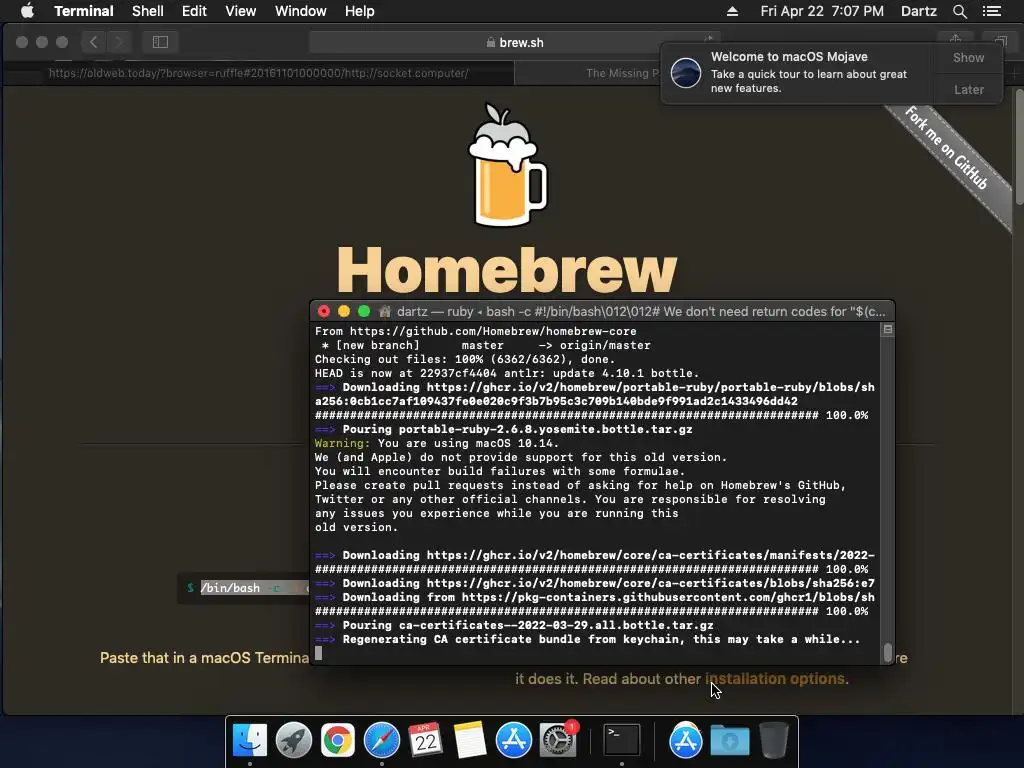Open the Edit menu
This screenshot has height=768, width=1024.
[194, 11]
